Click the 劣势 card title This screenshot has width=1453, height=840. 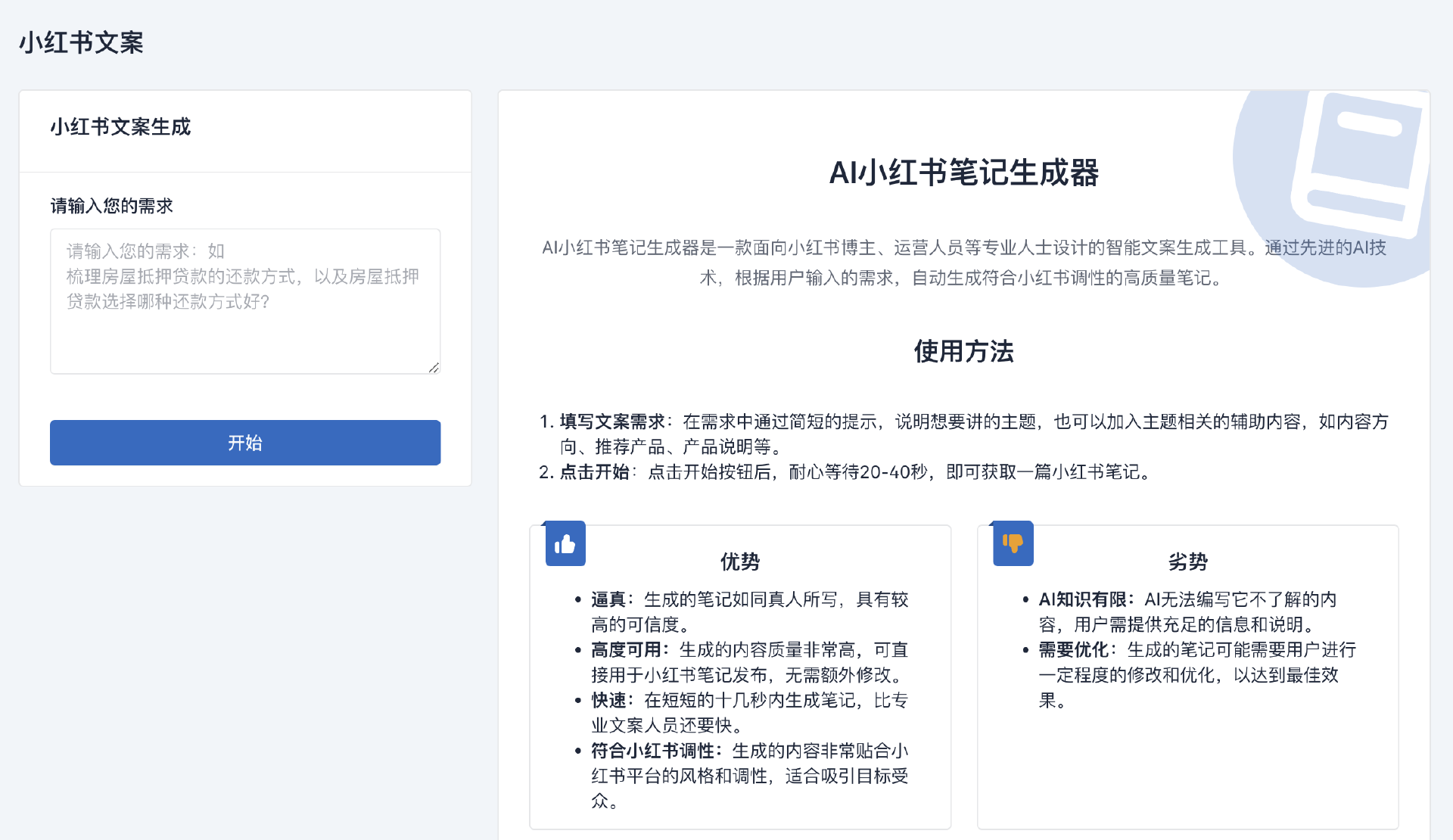pos(1187,562)
